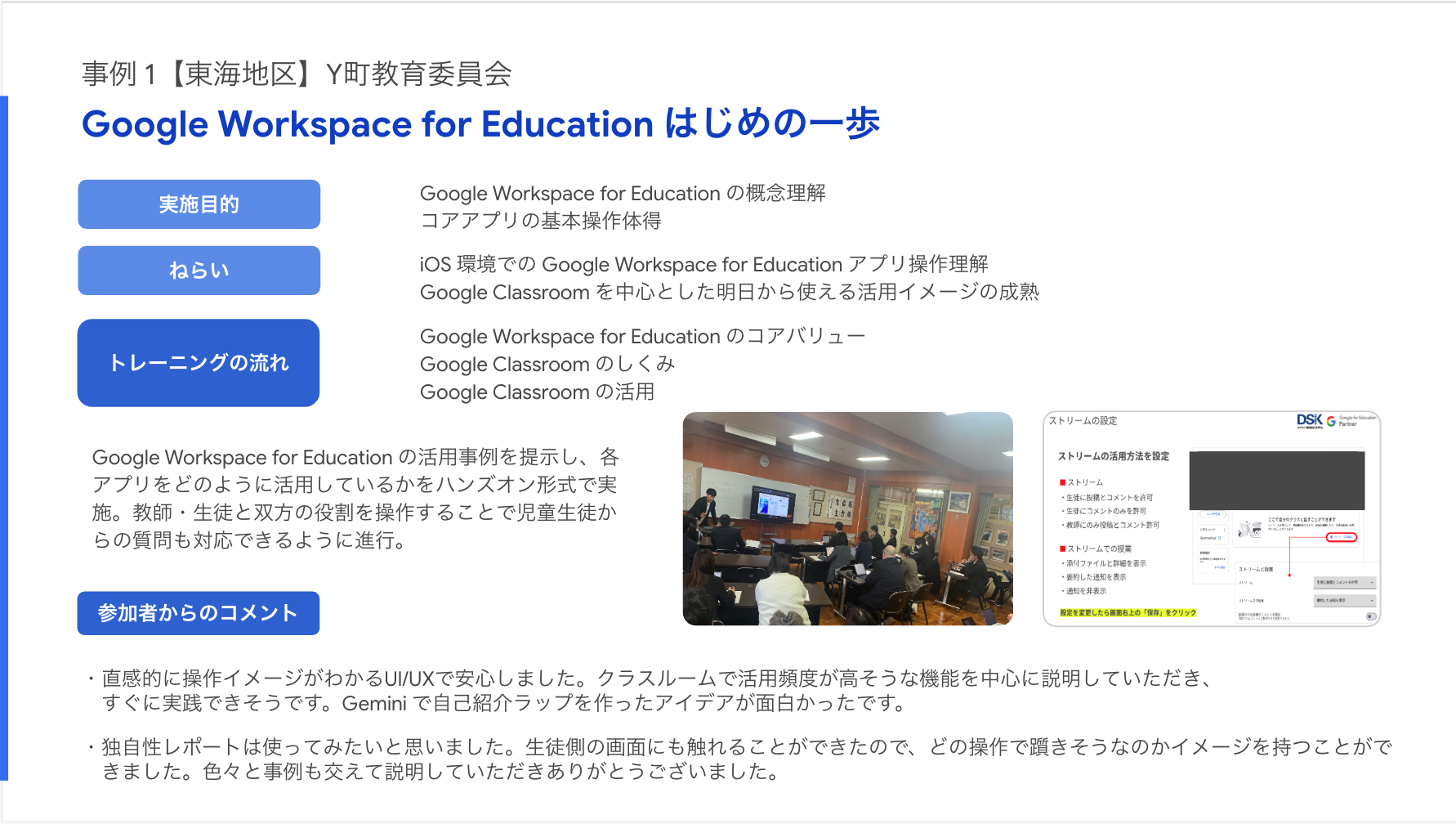The width and height of the screenshot is (1456, 824).
Task: Click the 参加者からのコメント label
Action: point(199,613)
